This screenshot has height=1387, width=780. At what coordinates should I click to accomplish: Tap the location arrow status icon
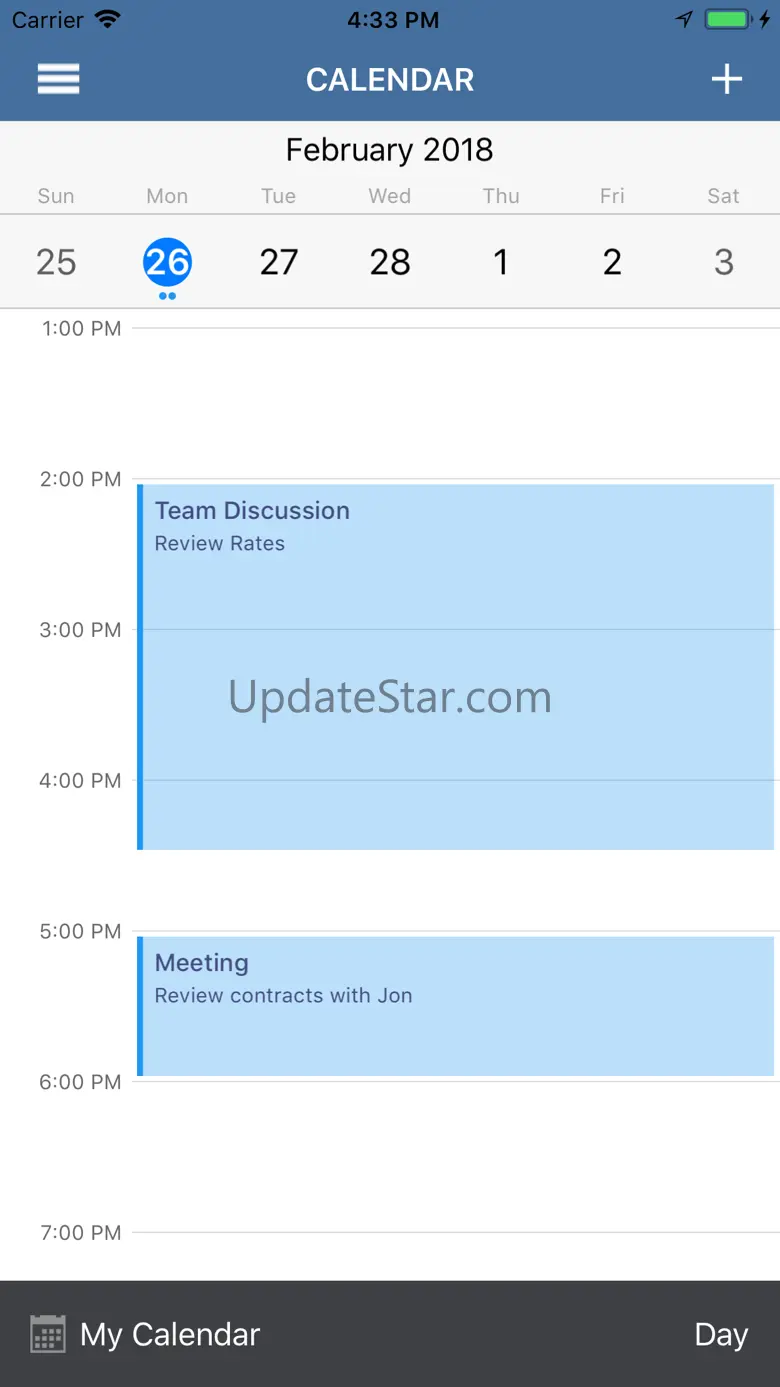point(684,19)
